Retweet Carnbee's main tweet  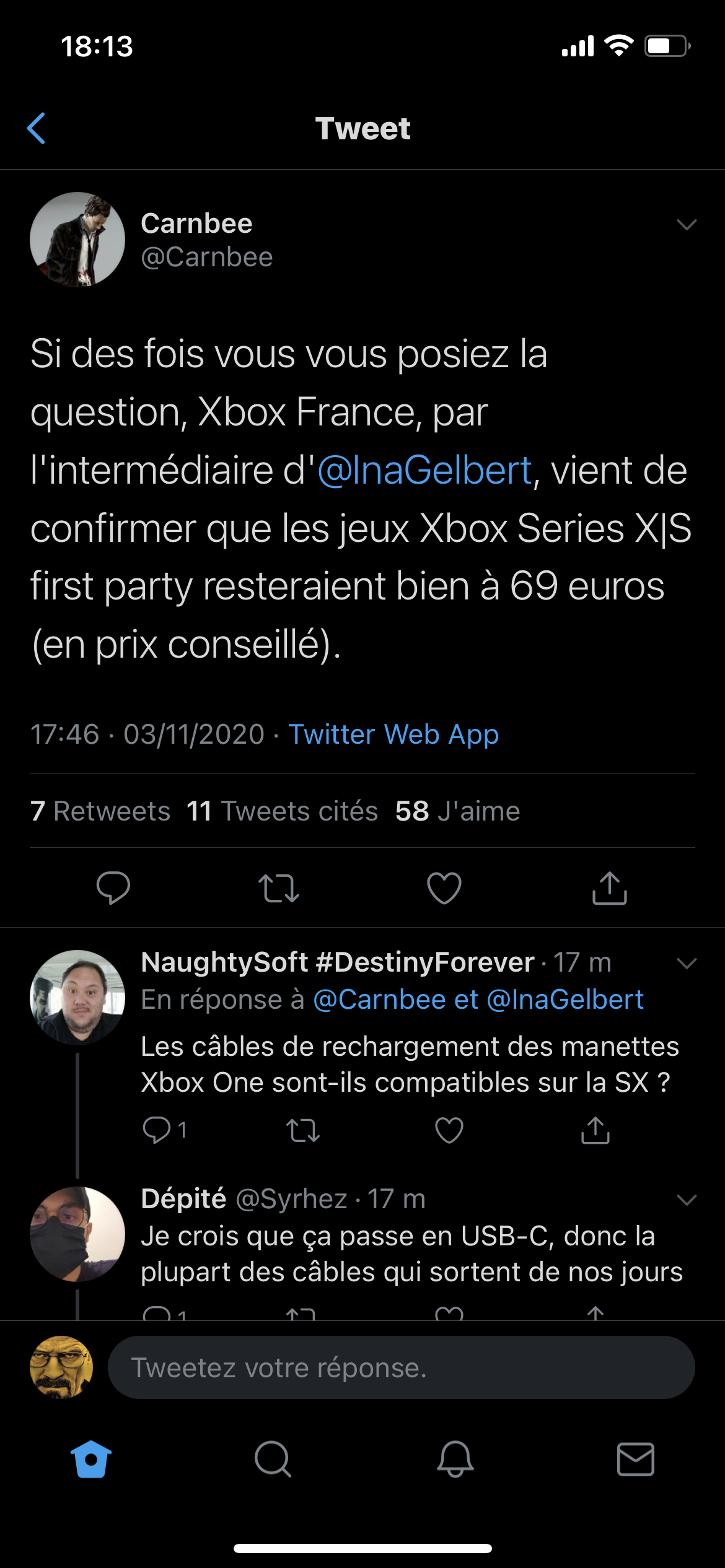point(279,887)
